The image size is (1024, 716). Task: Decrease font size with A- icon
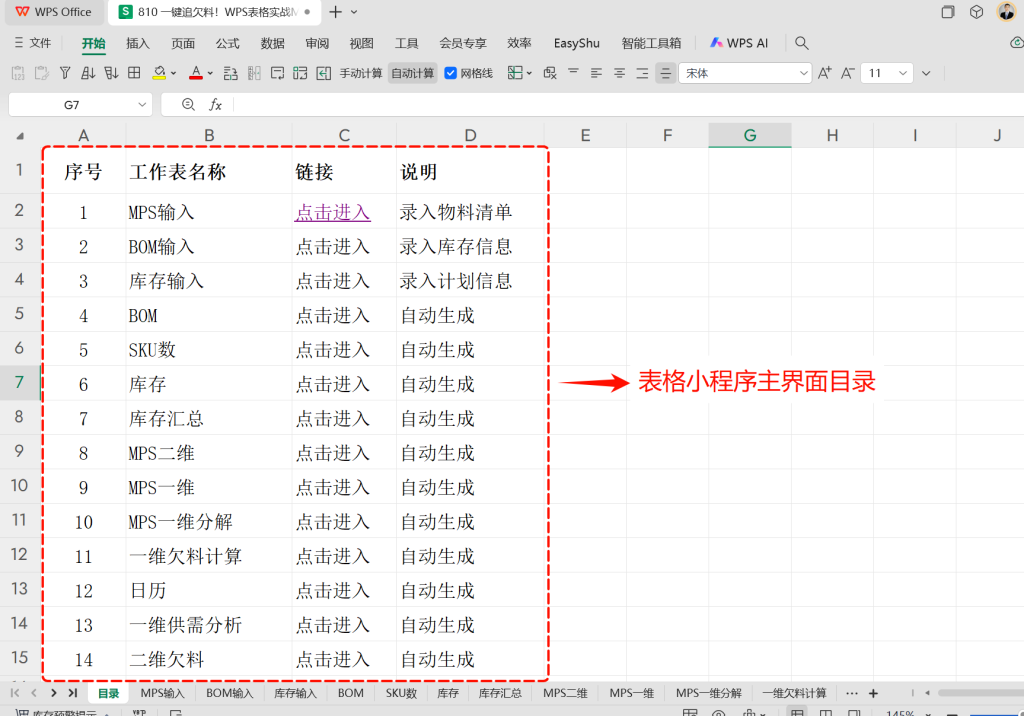coord(848,73)
